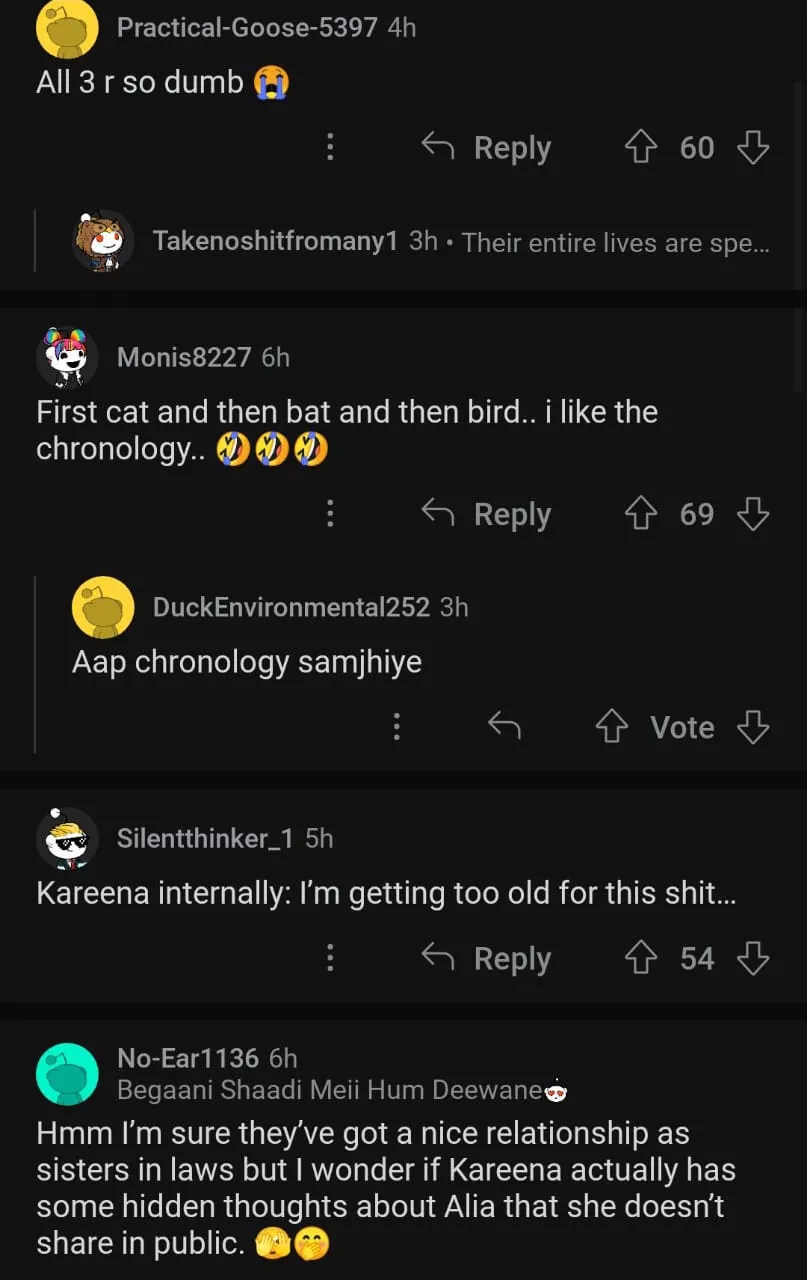Downvote Monis8227's chronology comment

[x=753, y=514]
